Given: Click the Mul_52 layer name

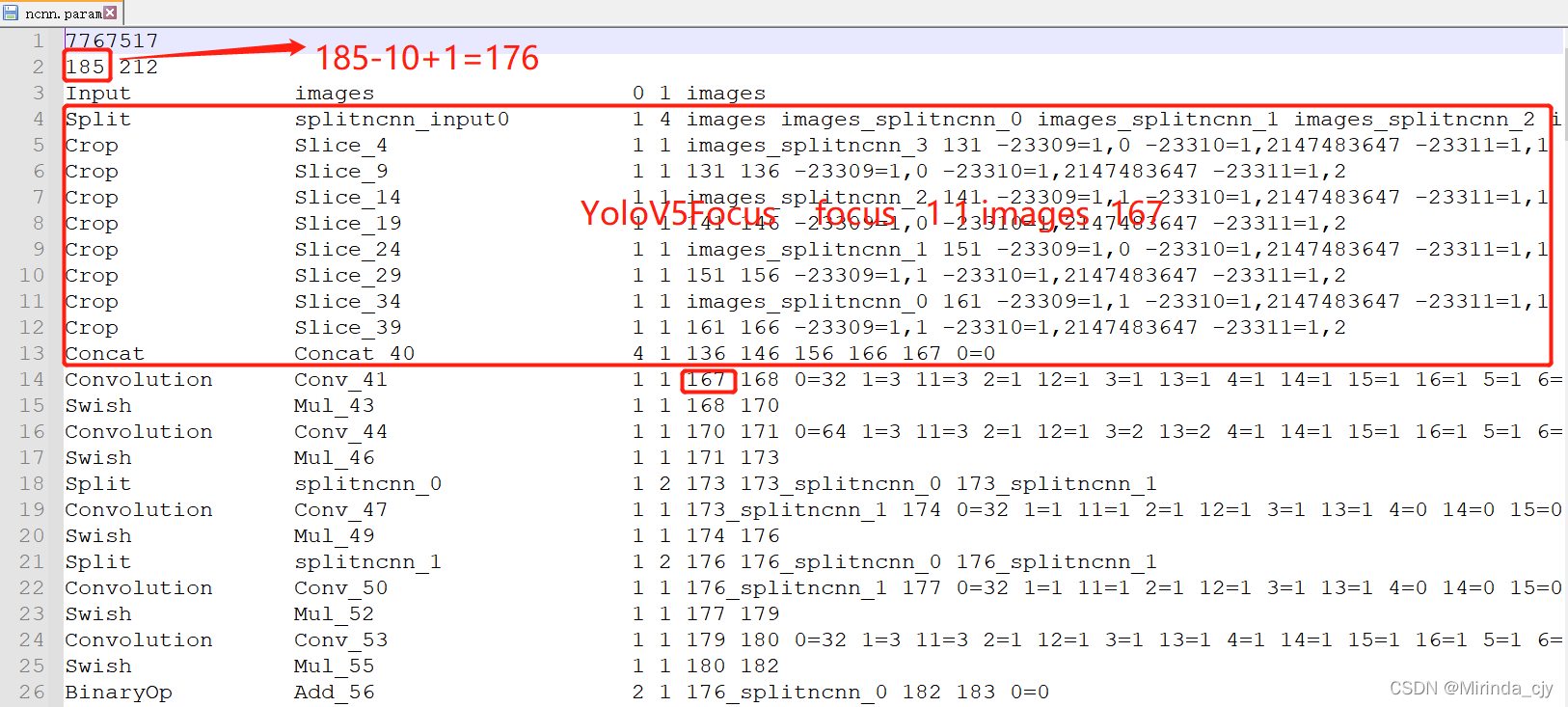Looking at the screenshot, I should (x=335, y=613).
